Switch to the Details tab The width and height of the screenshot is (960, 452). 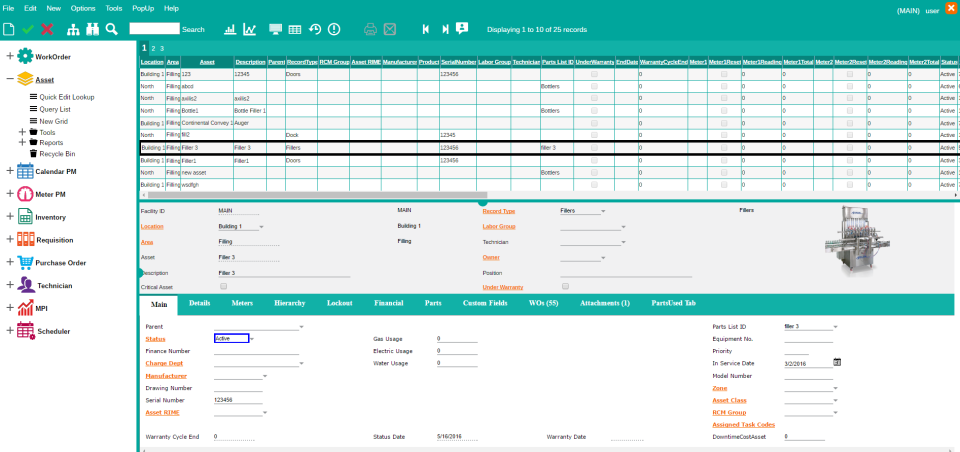click(x=200, y=303)
